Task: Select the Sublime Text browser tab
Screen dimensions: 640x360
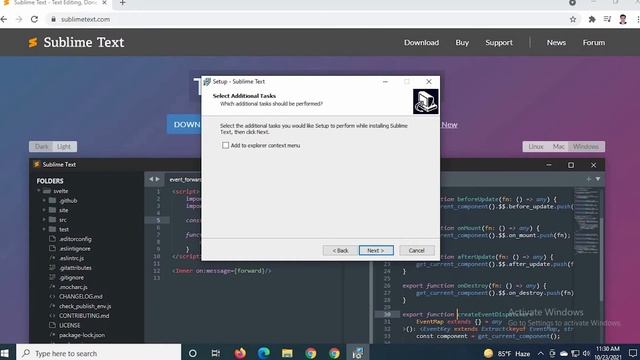Action: (x=55, y=3)
